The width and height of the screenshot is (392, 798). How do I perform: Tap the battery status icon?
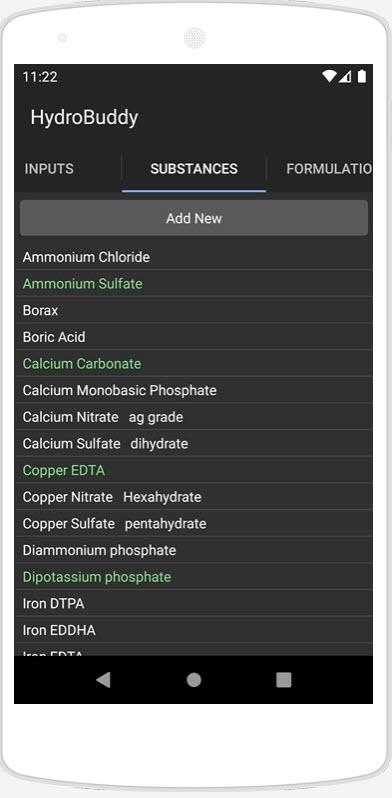point(361,76)
